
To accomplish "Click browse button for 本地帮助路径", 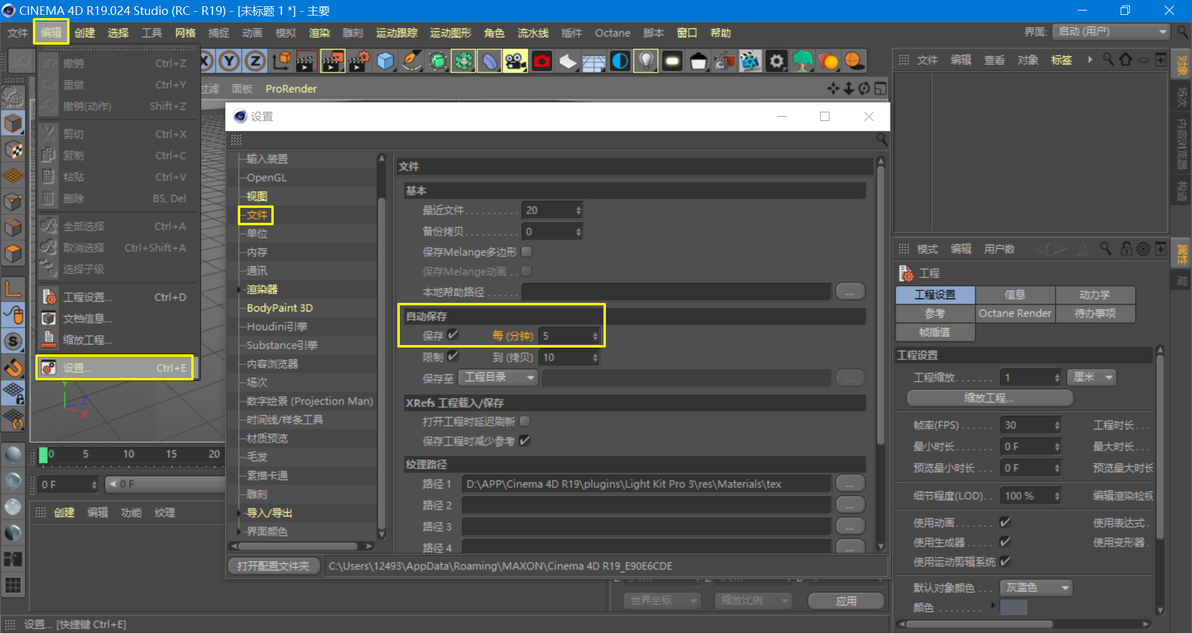I will point(850,291).
